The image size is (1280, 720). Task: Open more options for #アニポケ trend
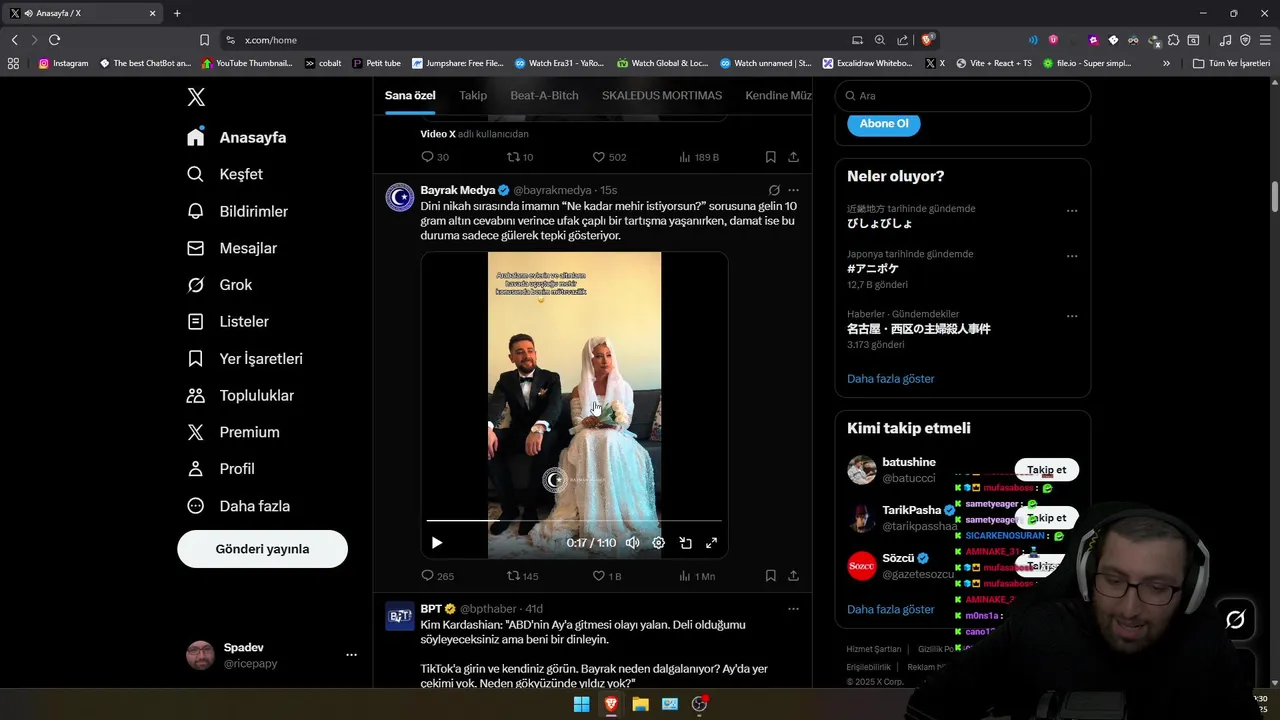(1072, 256)
